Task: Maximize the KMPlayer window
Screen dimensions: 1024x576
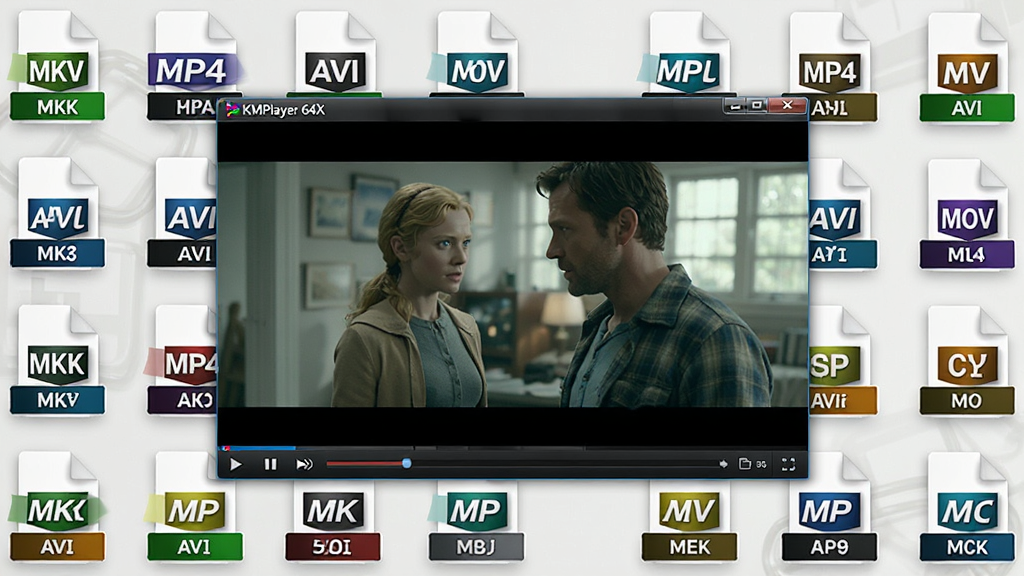Action: click(x=757, y=105)
